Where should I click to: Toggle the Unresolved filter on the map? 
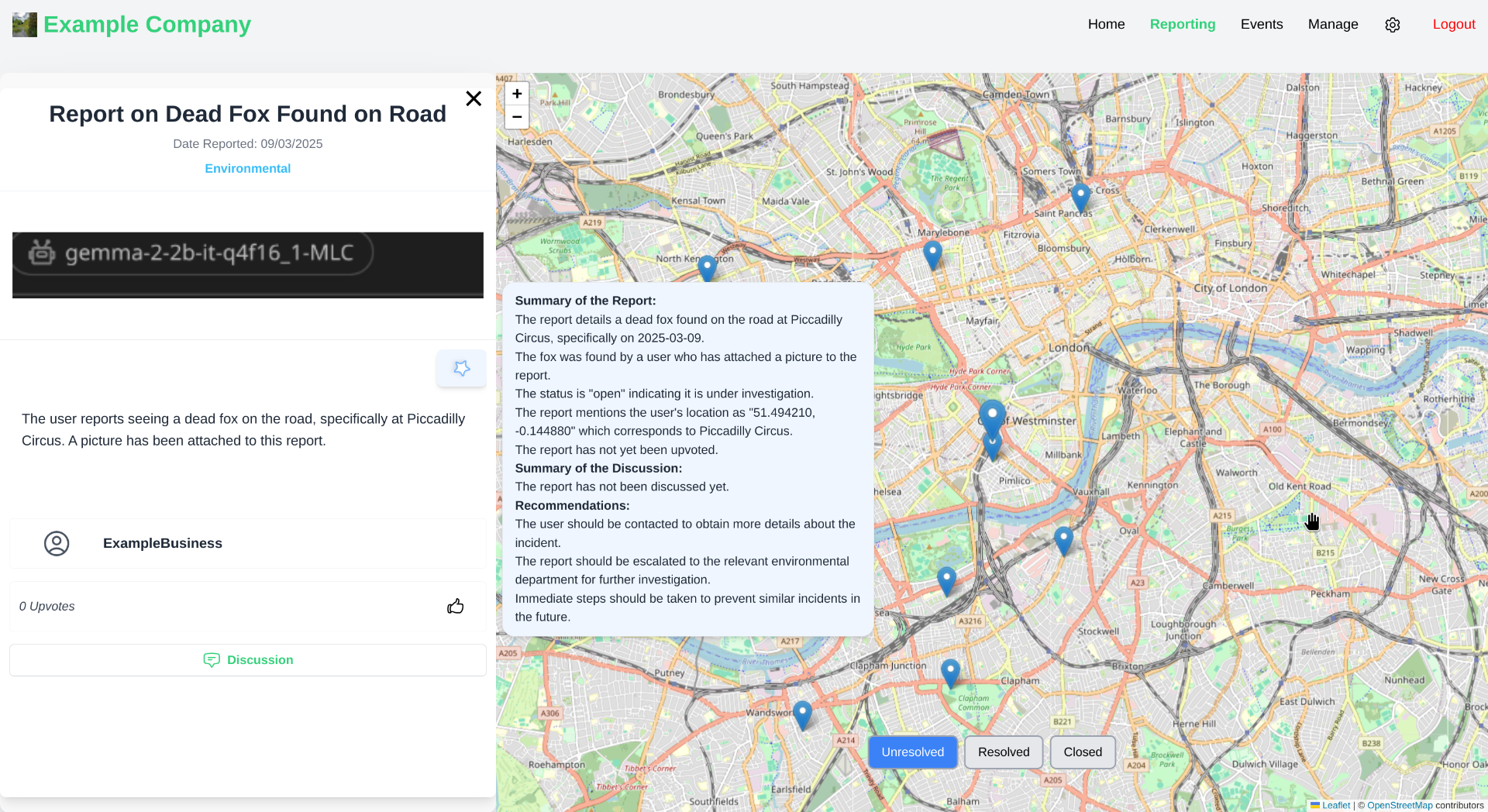pyautogui.click(x=912, y=752)
